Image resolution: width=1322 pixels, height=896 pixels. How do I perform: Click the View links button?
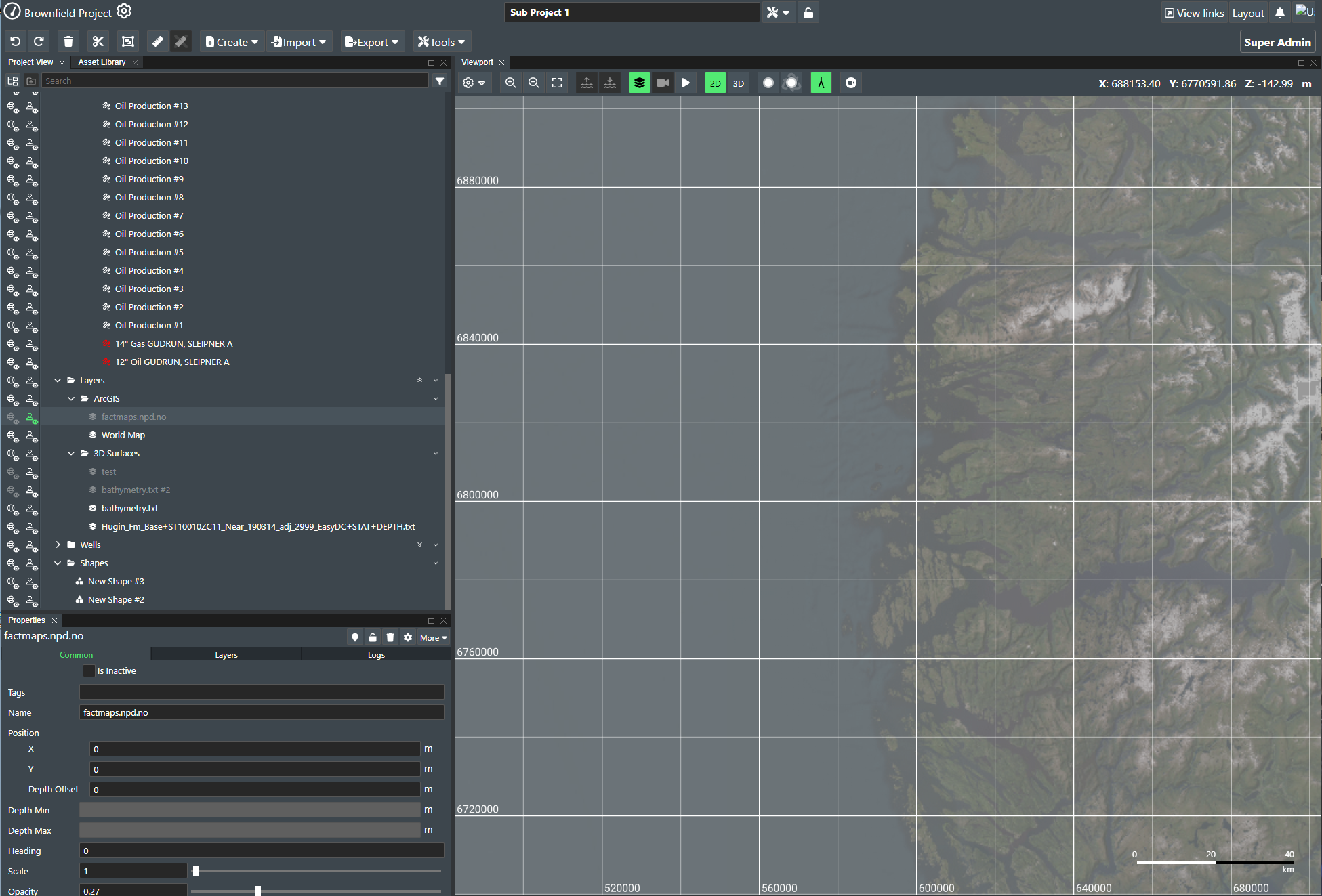(1194, 13)
